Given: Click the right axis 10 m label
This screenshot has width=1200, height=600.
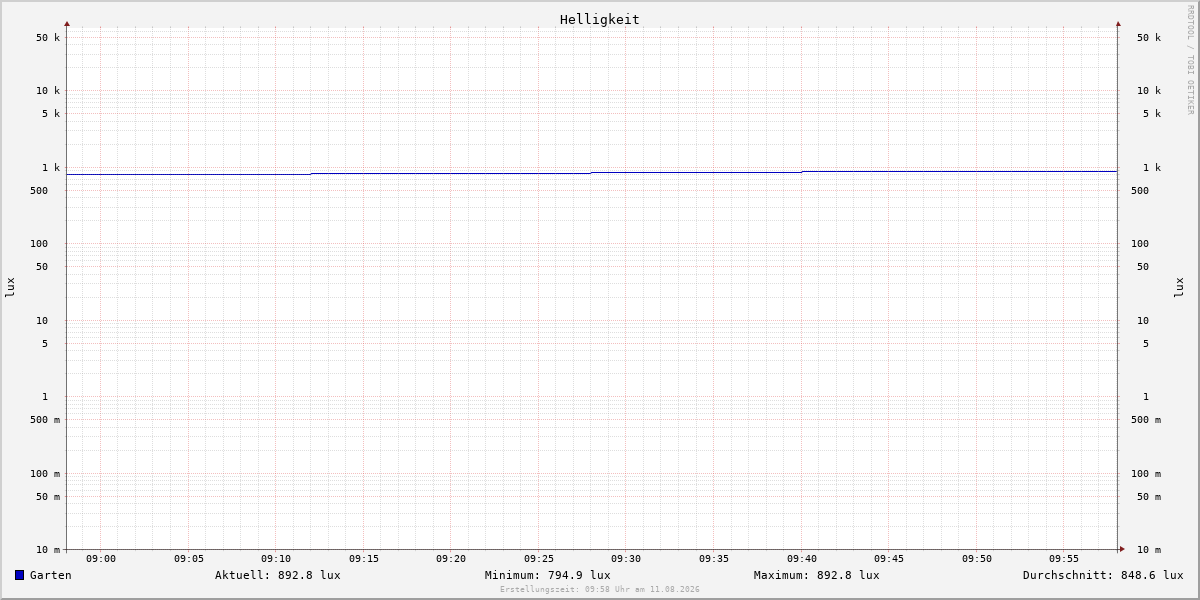Looking at the screenshot, I should click(x=1149, y=550).
